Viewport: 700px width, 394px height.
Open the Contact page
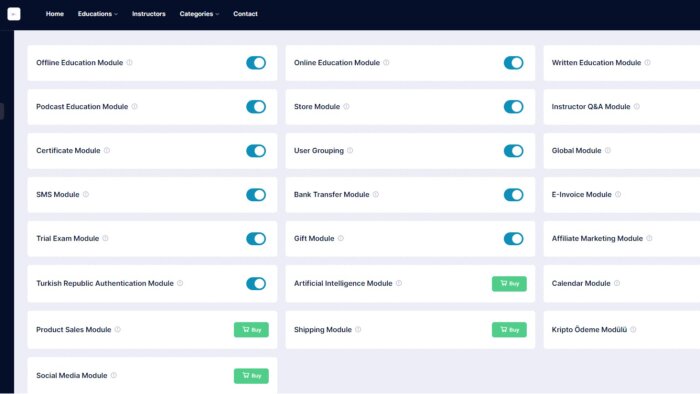click(x=245, y=14)
